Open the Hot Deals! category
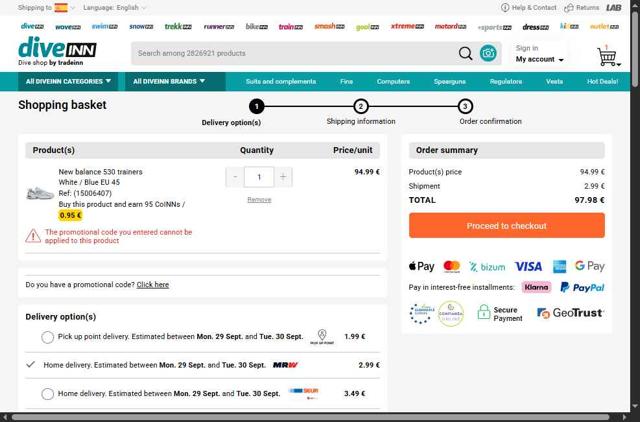Viewport: 640px width, 422px height. (602, 81)
